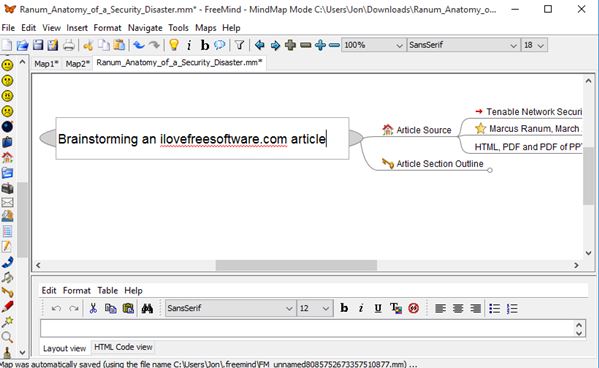The height and width of the screenshot is (368, 599).
Task: Toggle italic in note editor
Action: (x=361, y=308)
